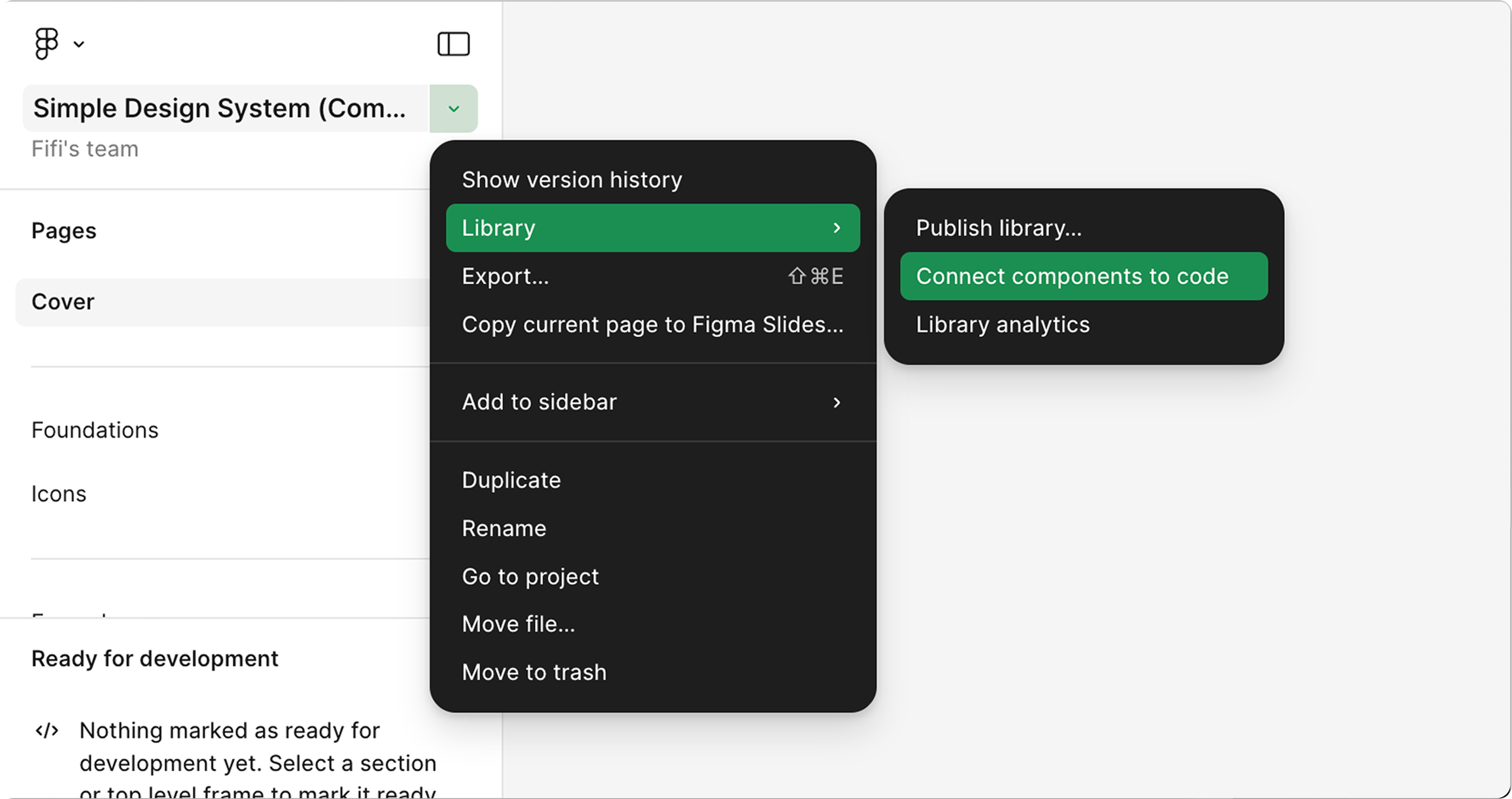
Task: Click Go to project option
Action: coord(530,576)
